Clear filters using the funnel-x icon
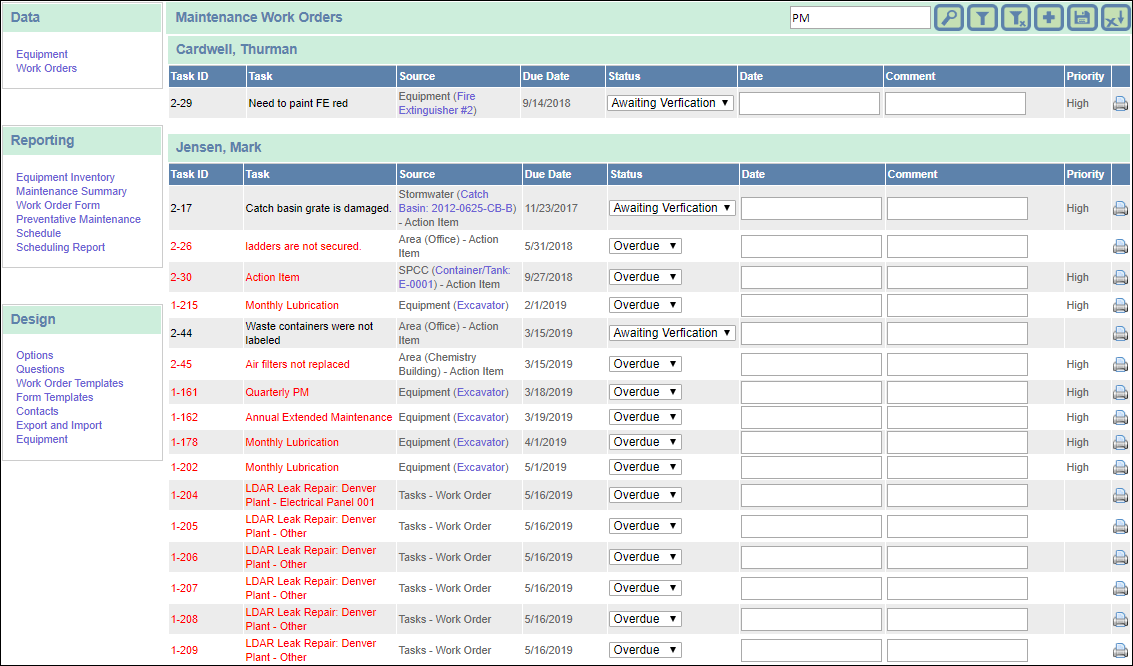The width and height of the screenshot is (1133, 666). tap(1015, 17)
